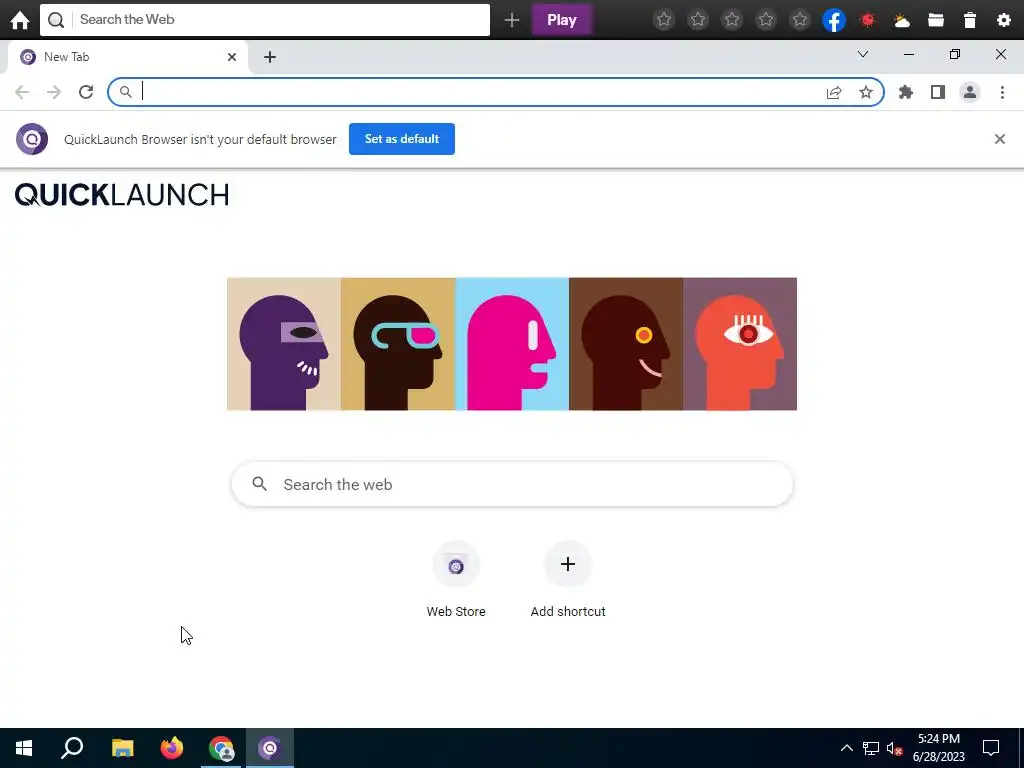
Task: Click the plus icon beside the Play button
Action: click(512, 20)
